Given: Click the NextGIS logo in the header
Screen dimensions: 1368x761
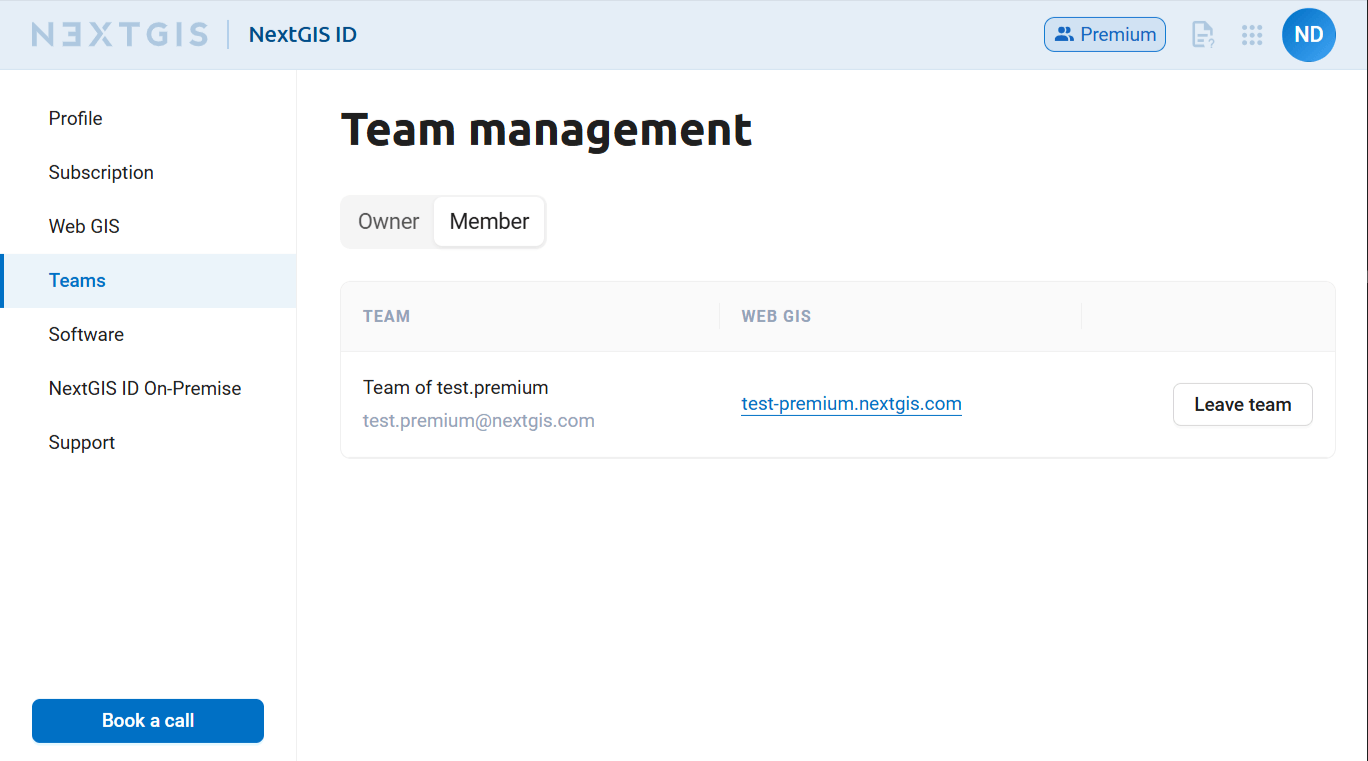Looking at the screenshot, I should coord(120,35).
